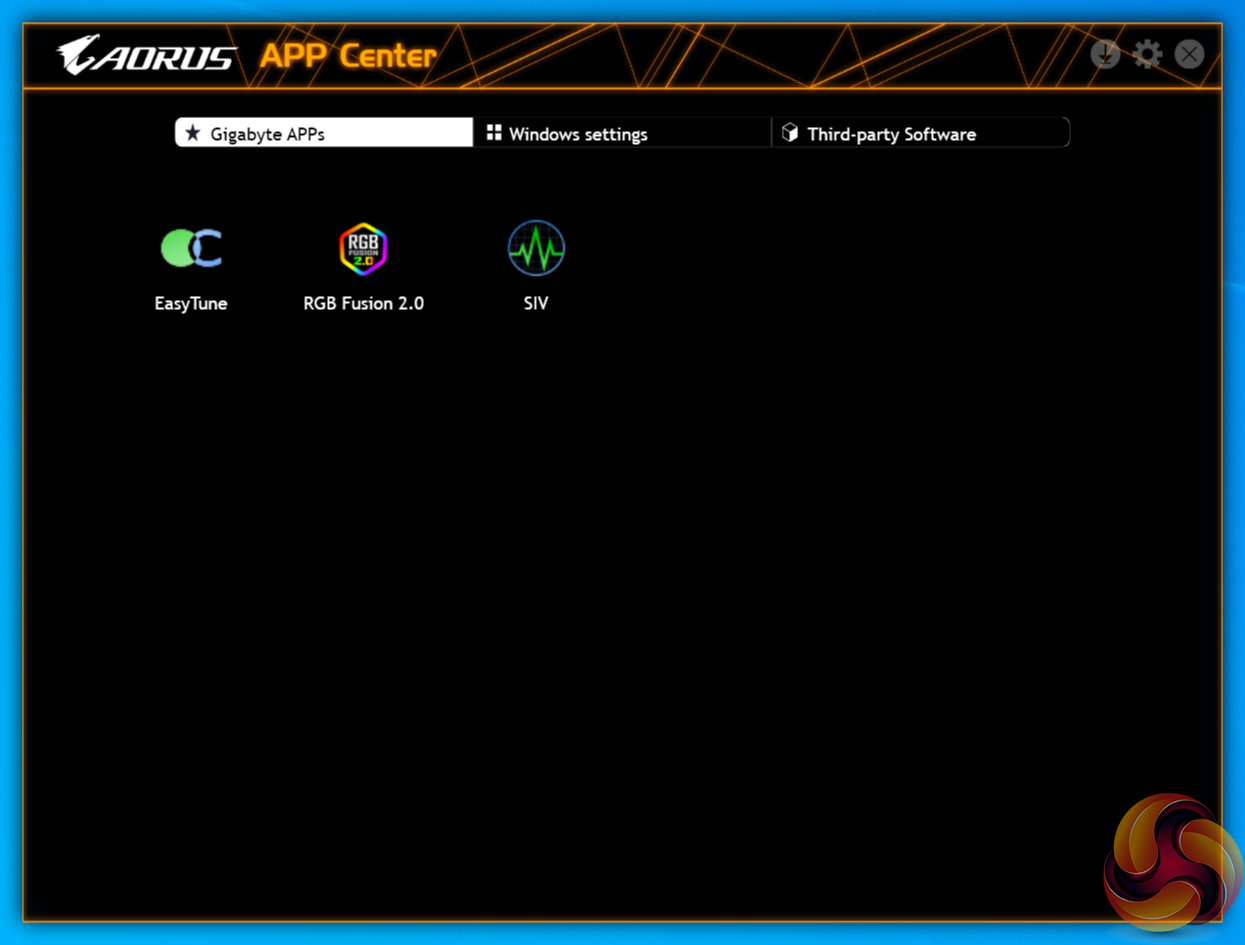Screen dimensions: 1245x945
Task: Select the Gigabyte APPs tab
Action: pos(324,133)
